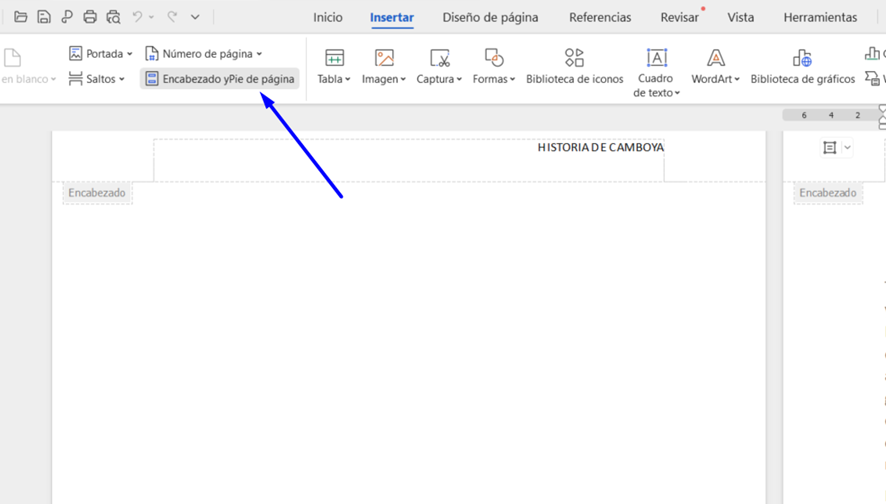
Task: Click the chart icon at ribbon edge
Action: [872, 54]
